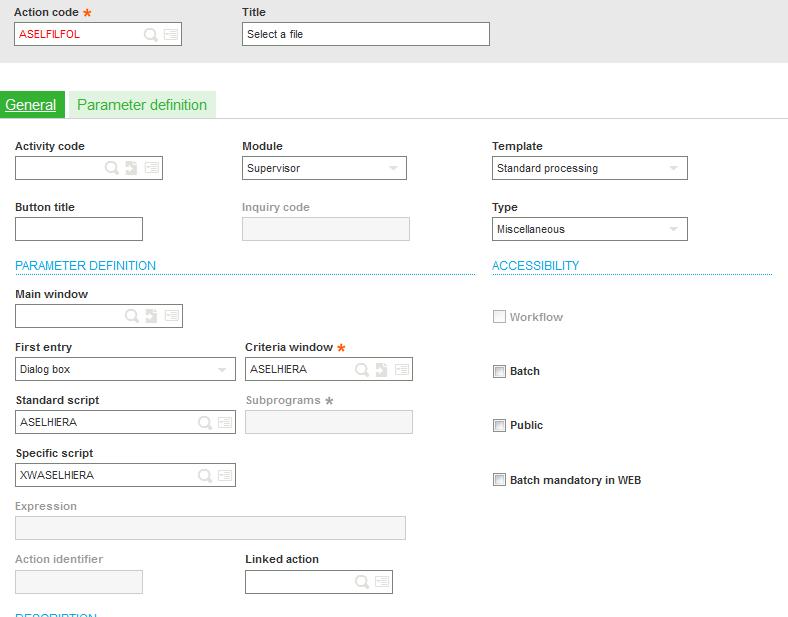
Task: Enable the Batch checkbox
Action: [499, 371]
